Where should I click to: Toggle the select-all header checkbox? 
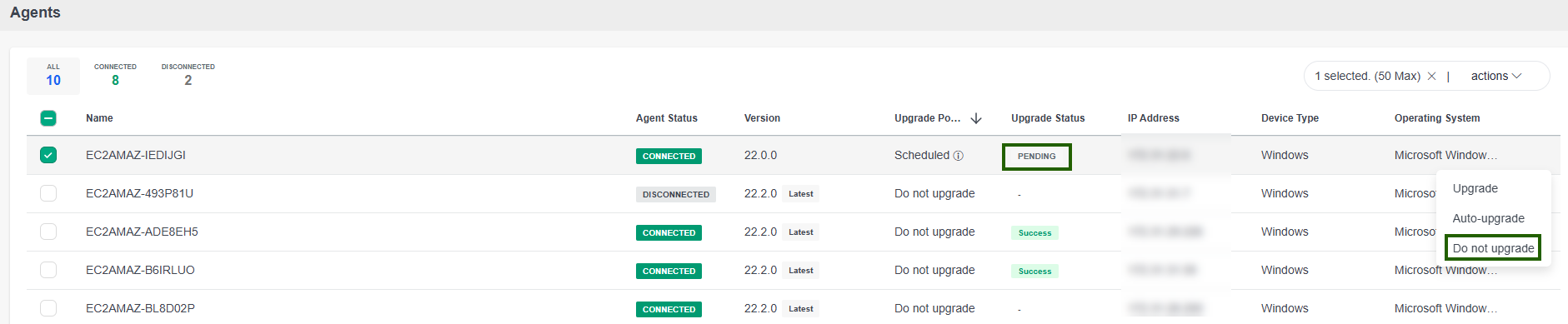coord(48,118)
